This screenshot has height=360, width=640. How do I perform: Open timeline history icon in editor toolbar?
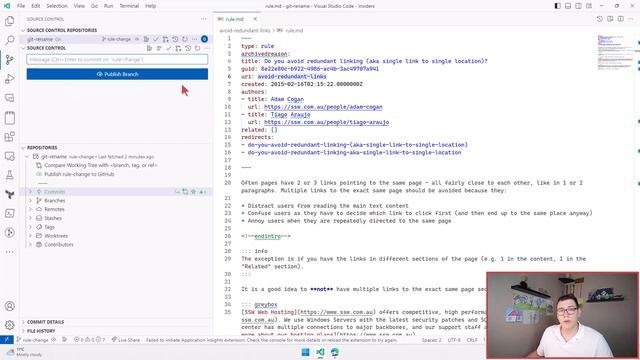tap(600, 19)
